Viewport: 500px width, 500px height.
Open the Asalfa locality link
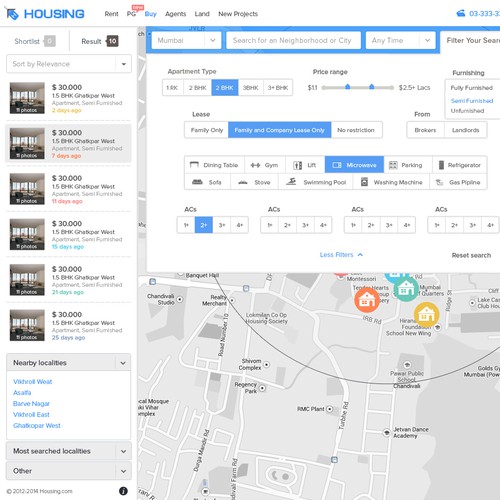(x=22, y=393)
